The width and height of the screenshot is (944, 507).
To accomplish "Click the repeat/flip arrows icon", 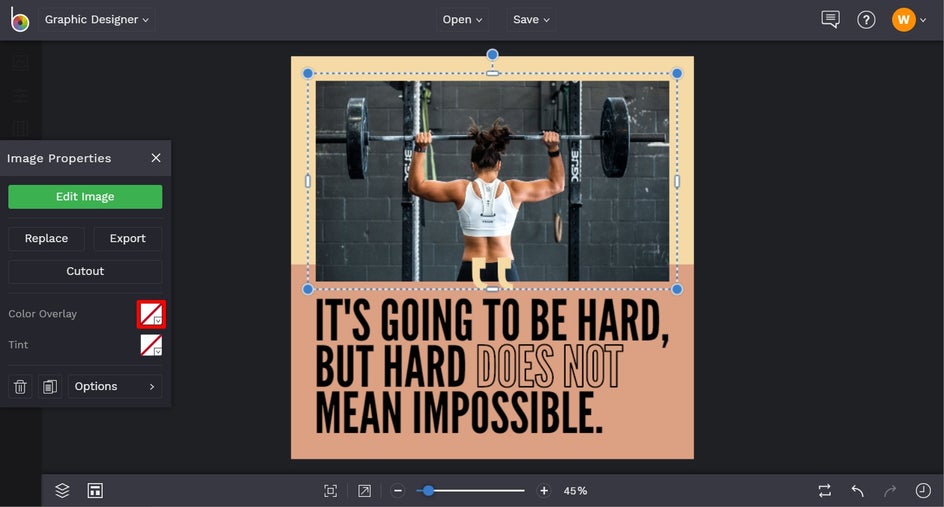I will (825, 491).
